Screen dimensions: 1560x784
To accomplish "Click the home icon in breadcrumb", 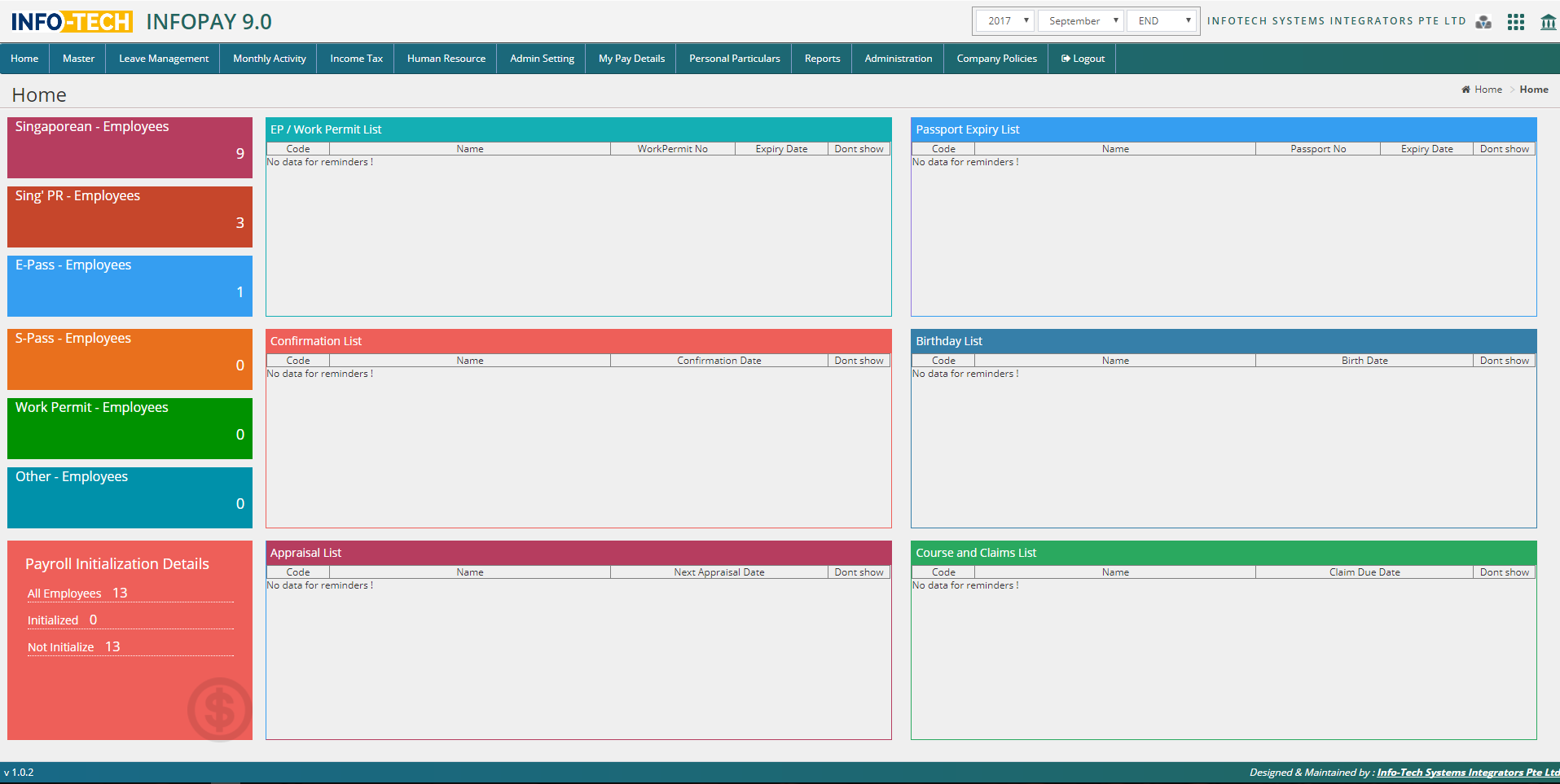I will (x=1466, y=90).
